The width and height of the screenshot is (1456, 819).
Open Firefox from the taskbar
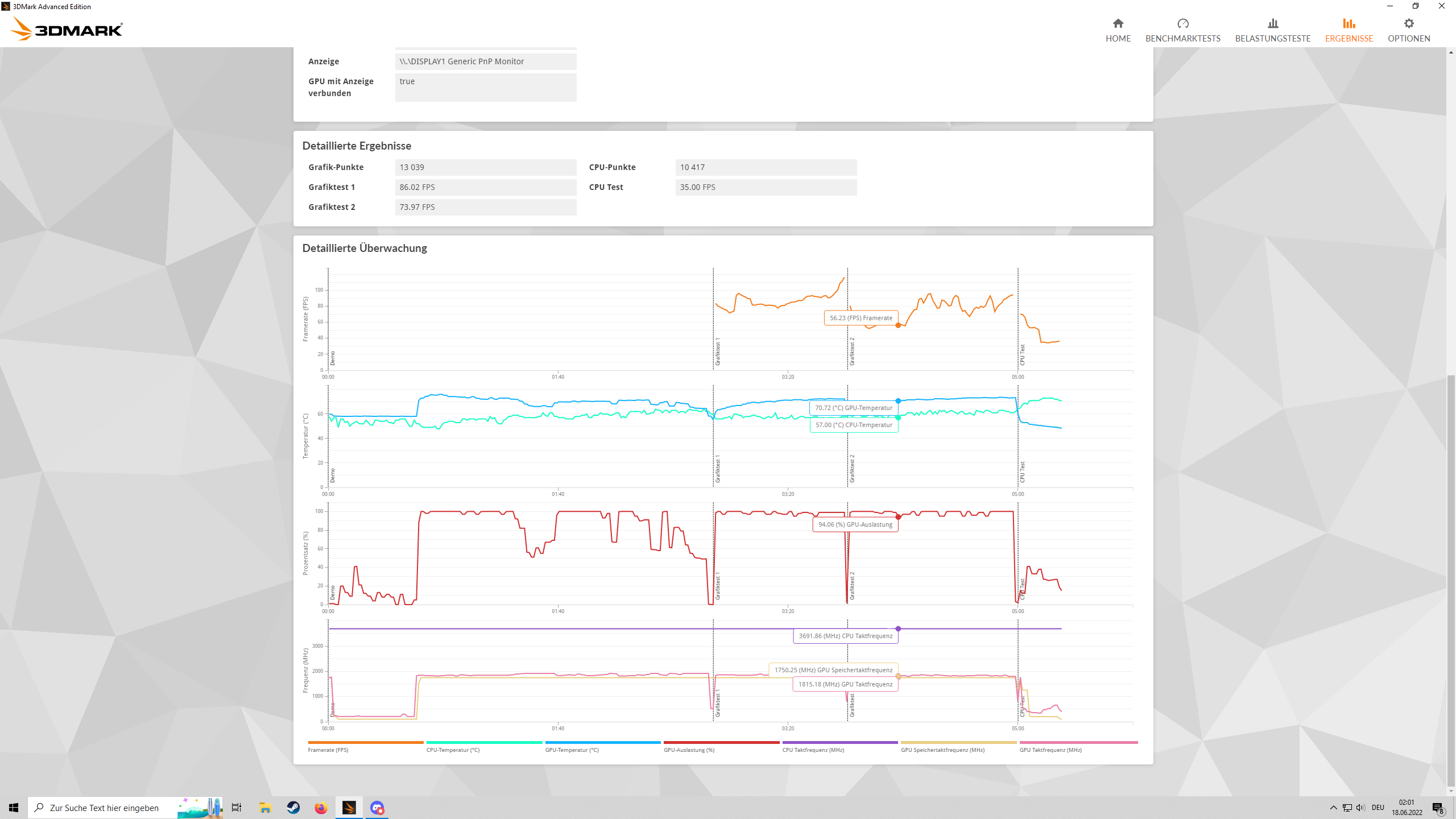point(321,808)
